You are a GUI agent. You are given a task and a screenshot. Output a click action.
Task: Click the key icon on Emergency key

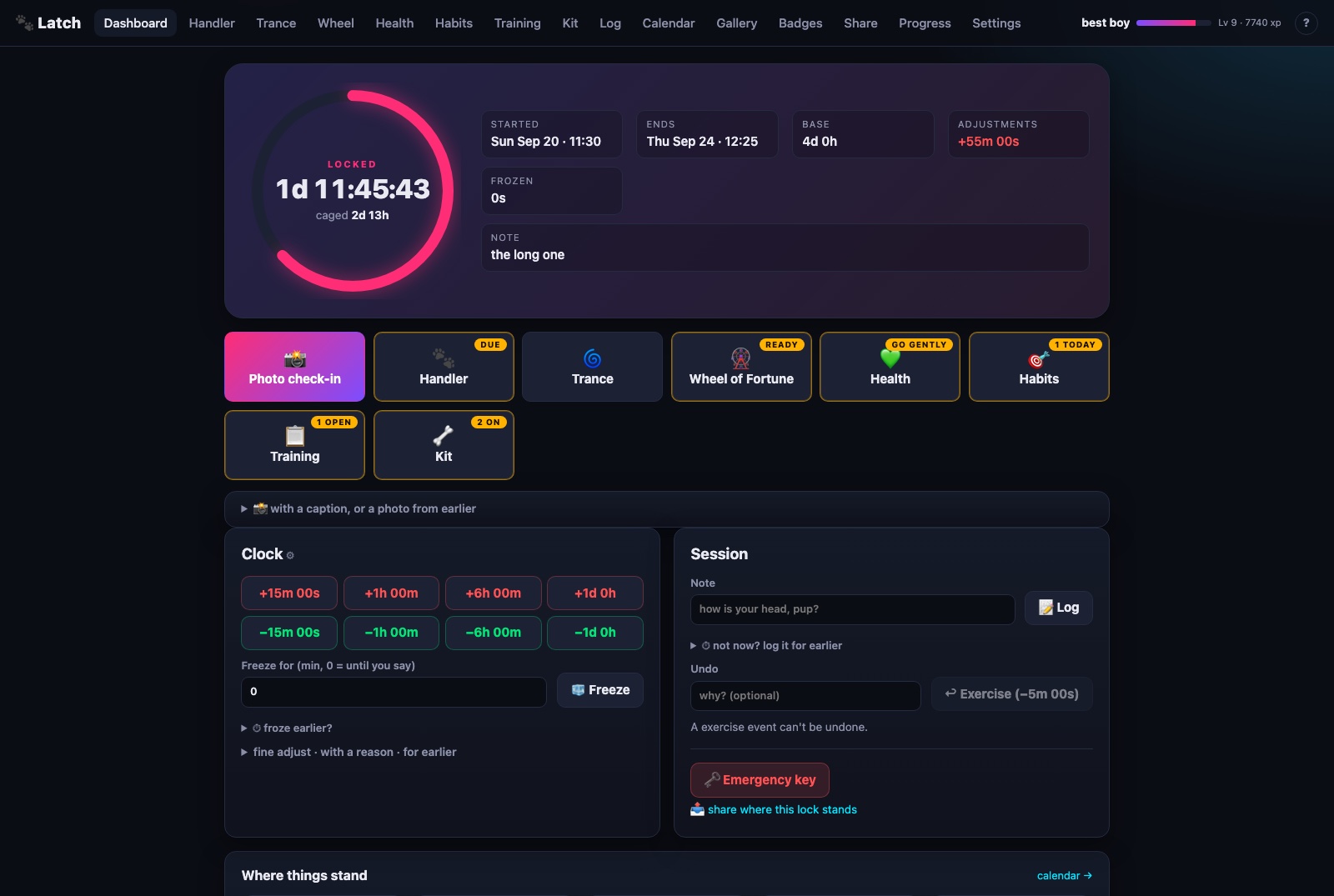click(x=712, y=780)
